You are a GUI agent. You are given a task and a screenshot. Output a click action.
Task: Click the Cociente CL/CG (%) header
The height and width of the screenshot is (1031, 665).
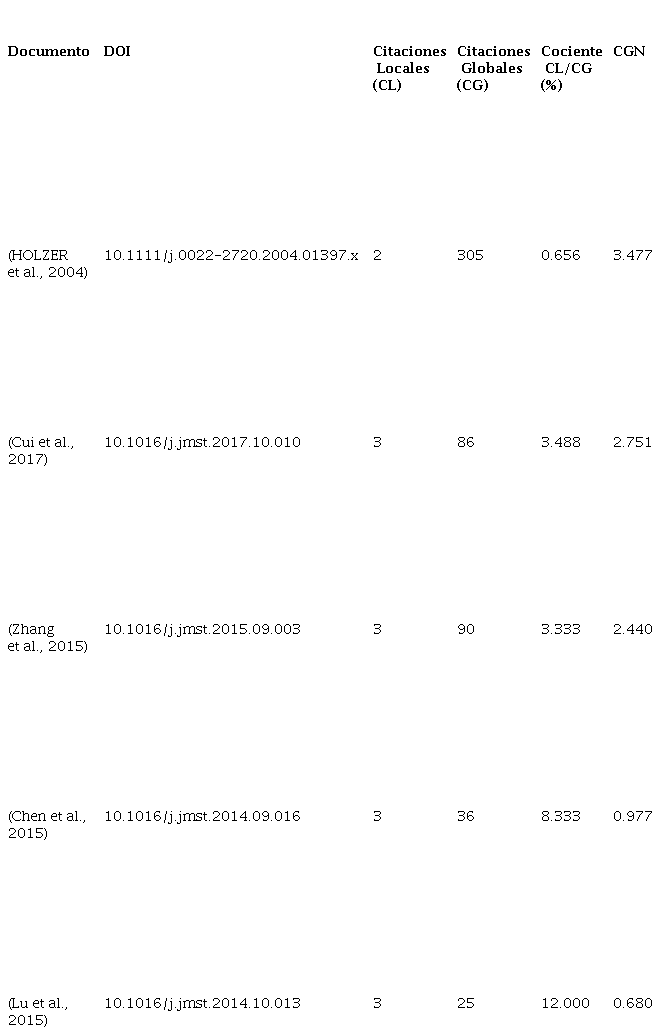571,68
